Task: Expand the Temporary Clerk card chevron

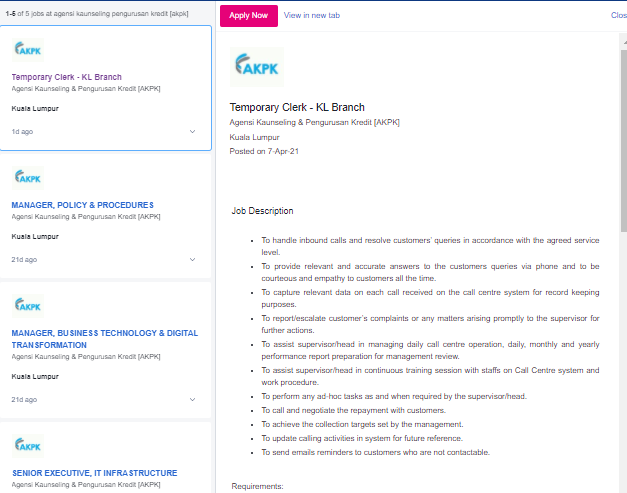Action: coord(192,132)
